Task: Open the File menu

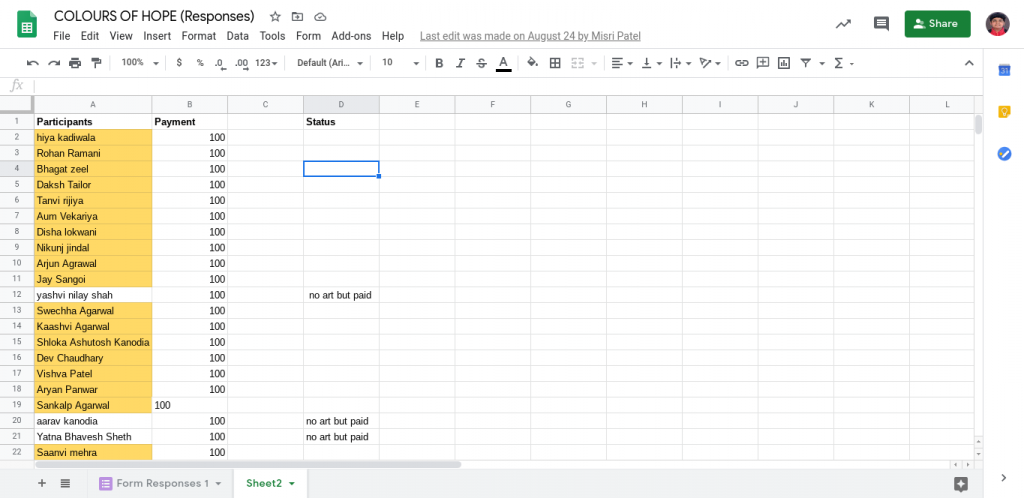Action: pos(62,36)
